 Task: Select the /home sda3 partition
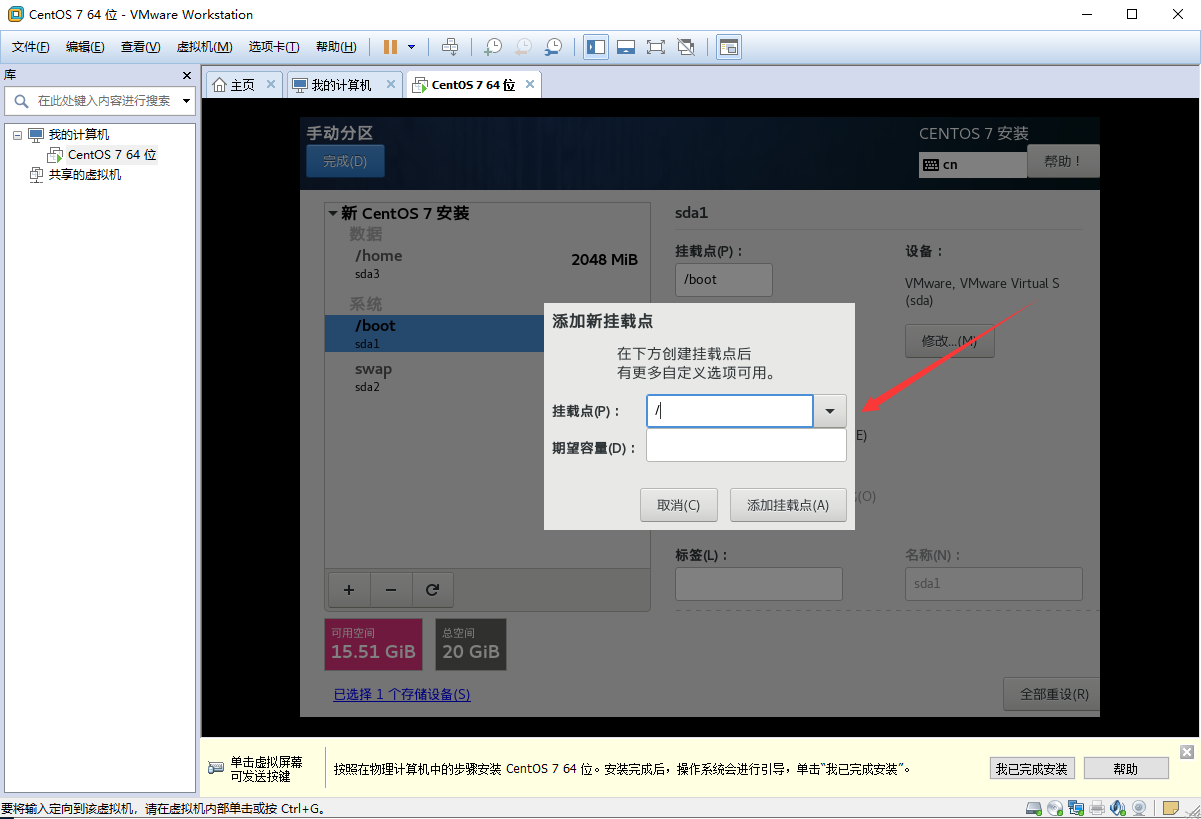pyautogui.click(x=487, y=263)
